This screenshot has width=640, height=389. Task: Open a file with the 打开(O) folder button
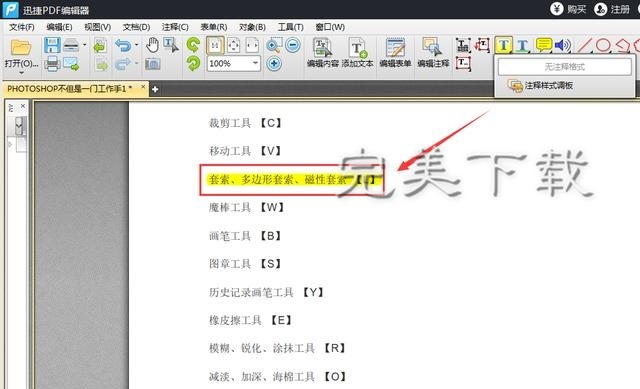[20, 53]
